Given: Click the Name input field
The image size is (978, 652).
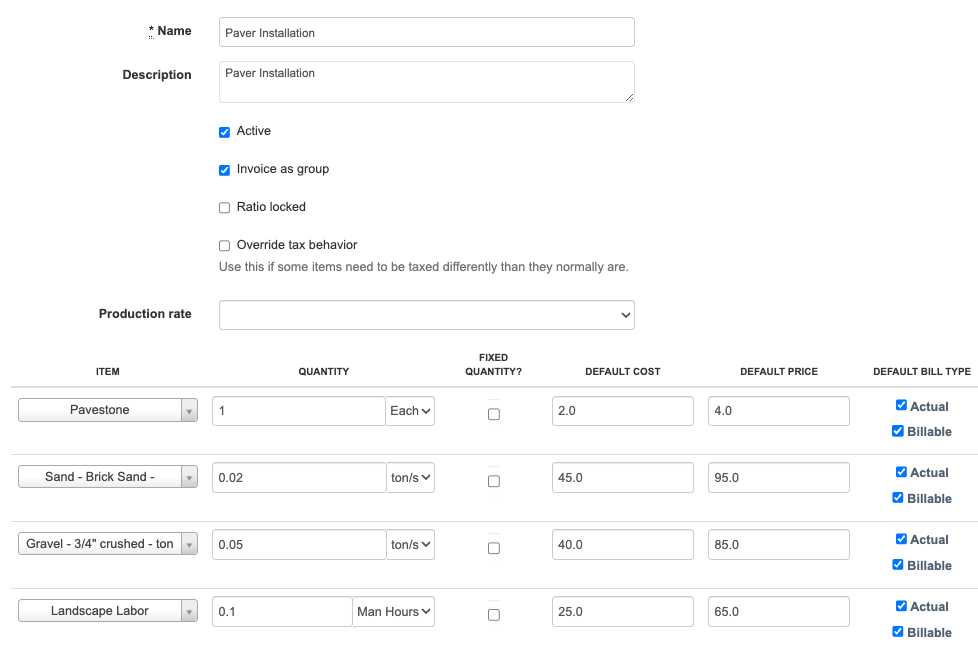Looking at the screenshot, I should click(x=426, y=32).
